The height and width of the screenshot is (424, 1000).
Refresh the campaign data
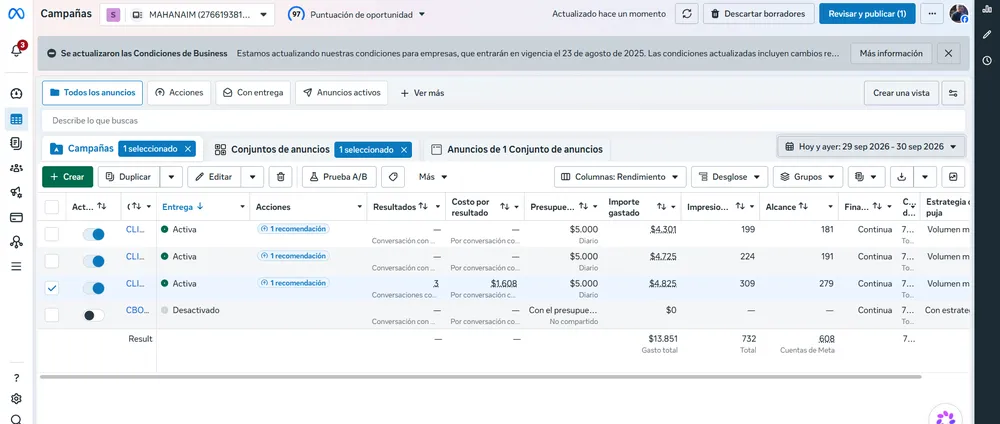click(x=686, y=14)
